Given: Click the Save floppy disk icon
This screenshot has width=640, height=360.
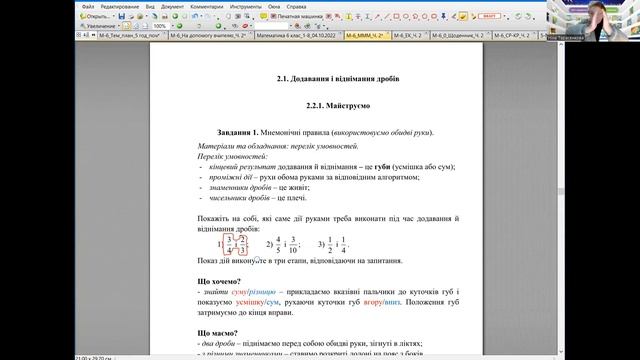Looking at the screenshot, I should [x=122, y=16].
